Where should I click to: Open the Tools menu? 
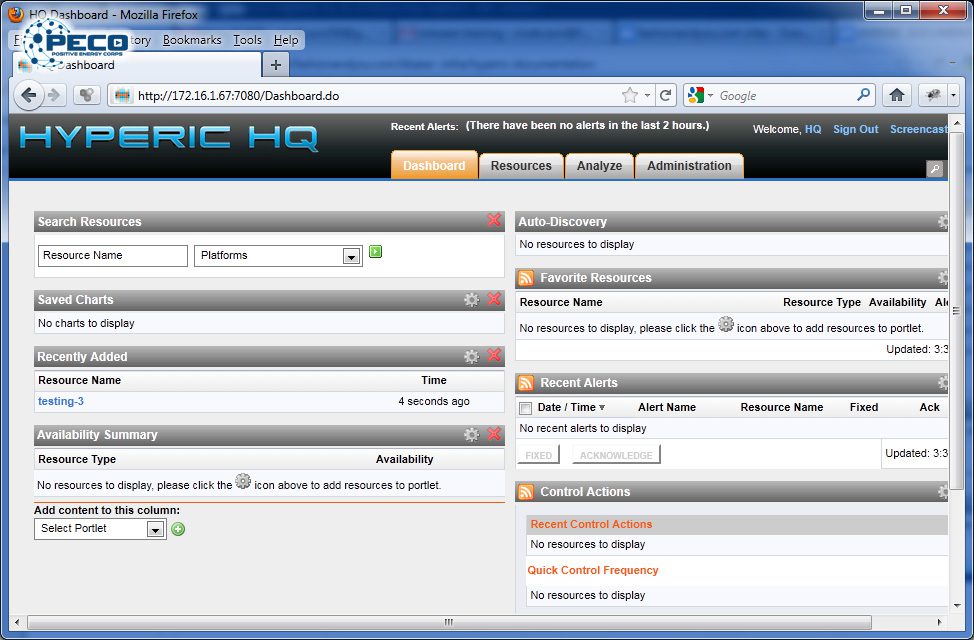click(247, 40)
